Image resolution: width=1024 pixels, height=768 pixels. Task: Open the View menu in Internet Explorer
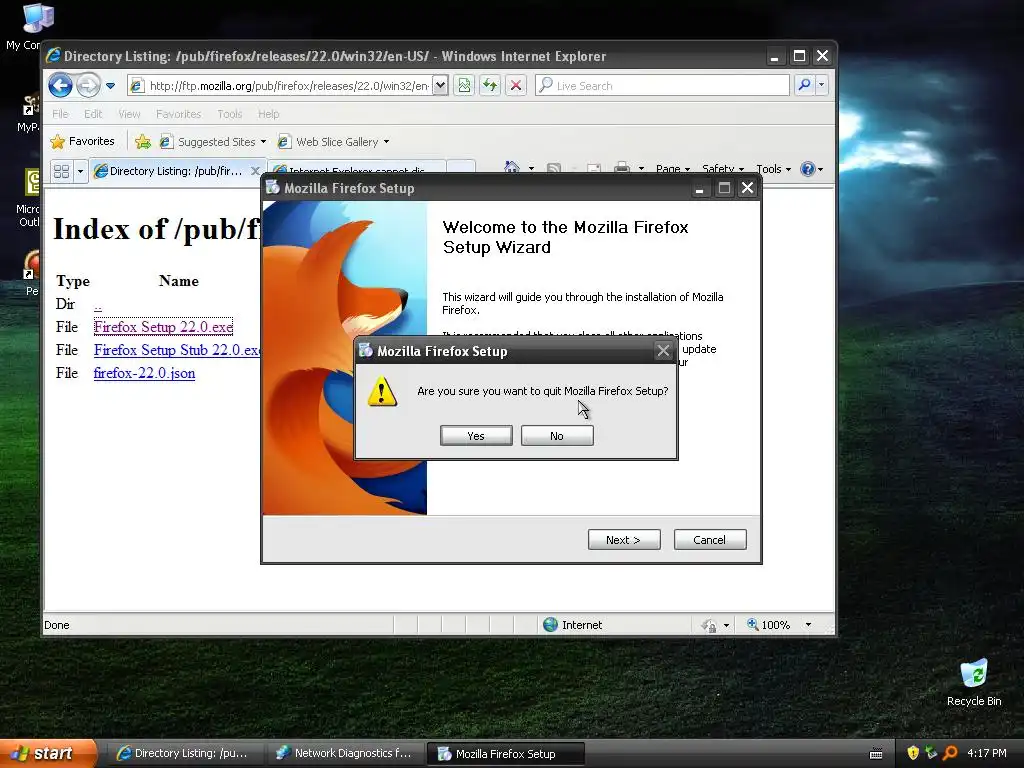pos(129,114)
